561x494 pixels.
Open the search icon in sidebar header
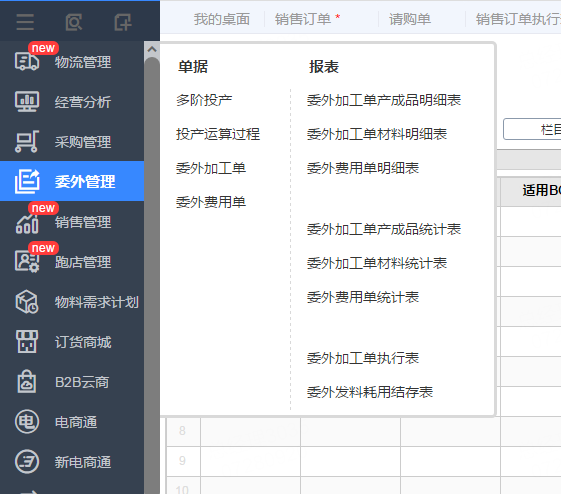click(74, 22)
